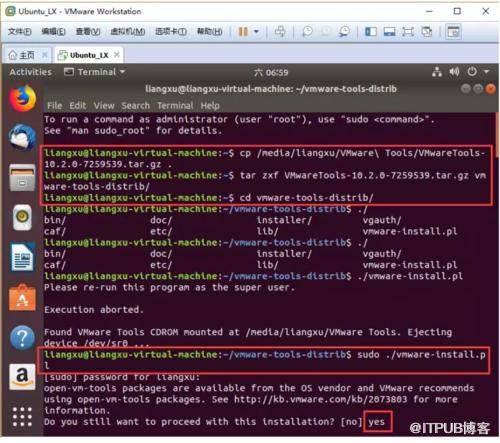Image resolution: width=500 pixels, height=443 pixels.
Task: Select the Ubuntu_LX tab
Action: pos(89,55)
